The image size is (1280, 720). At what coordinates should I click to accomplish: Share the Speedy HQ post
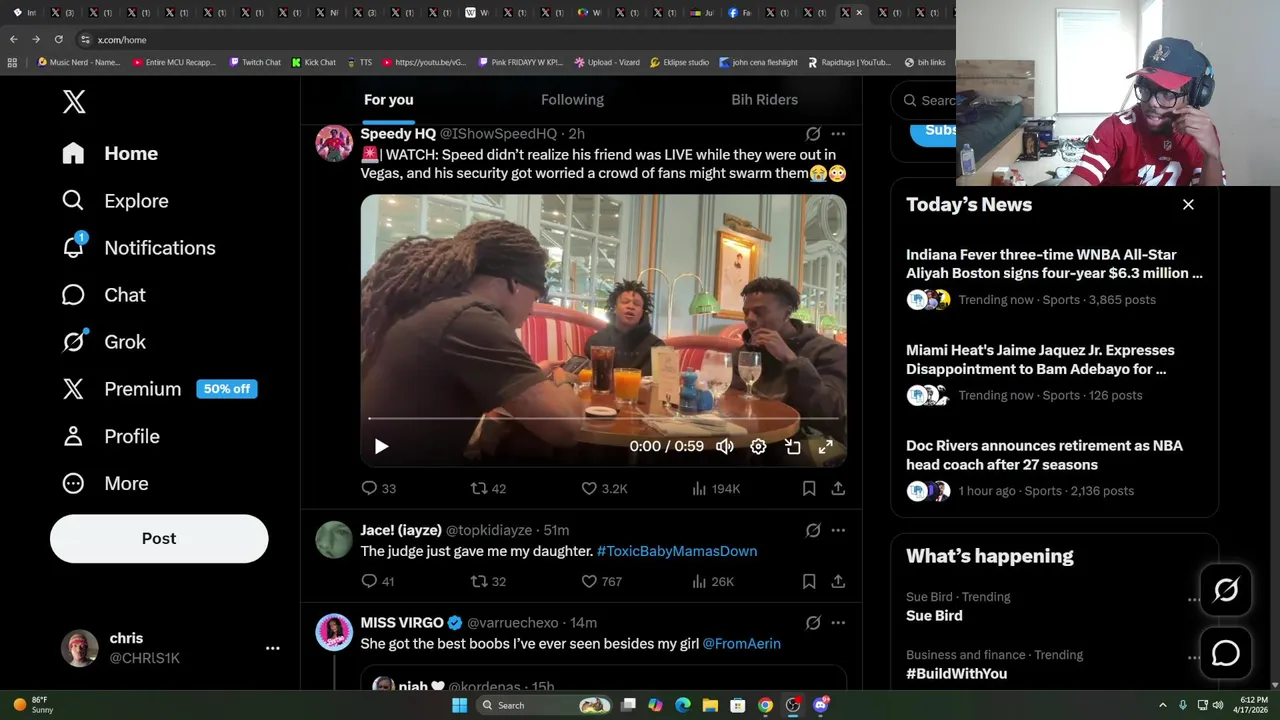[838, 488]
